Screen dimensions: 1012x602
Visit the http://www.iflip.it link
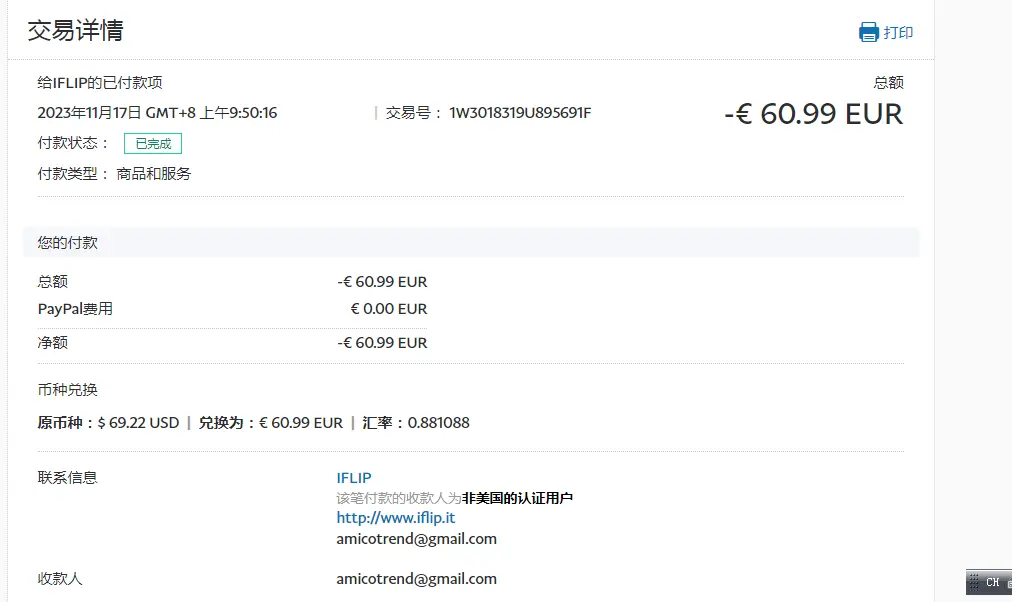(396, 518)
